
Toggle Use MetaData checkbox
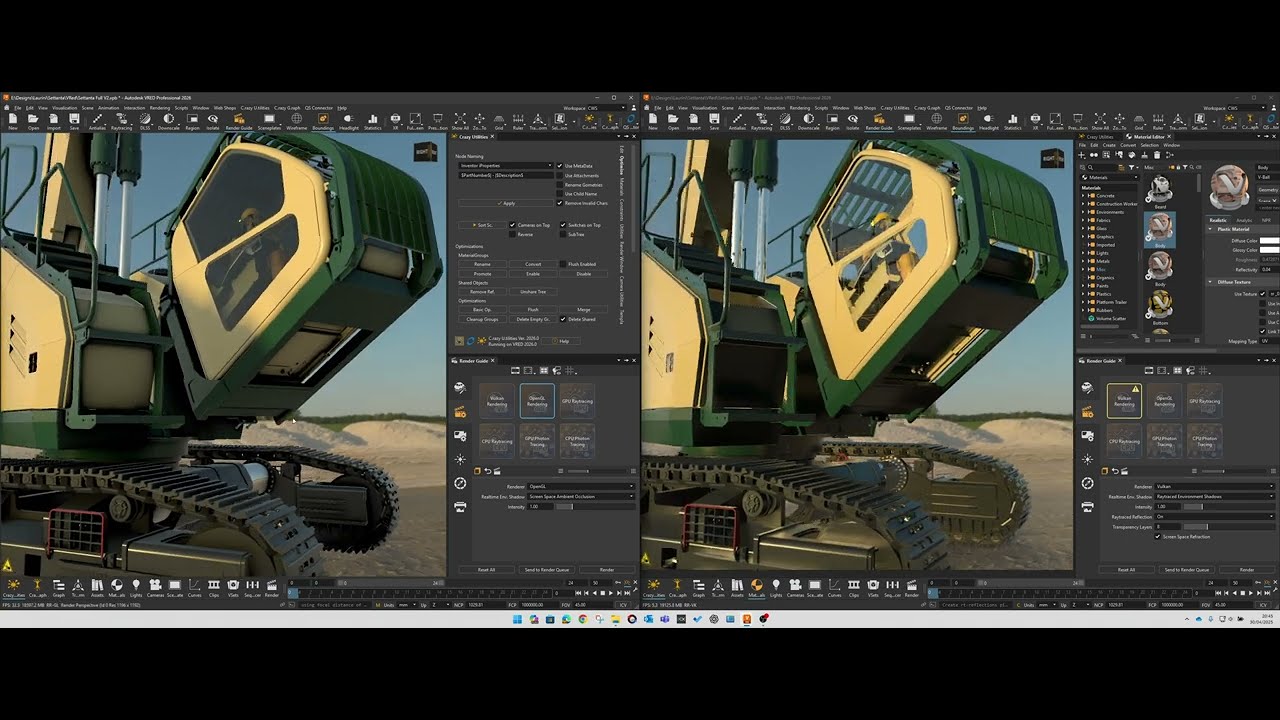(562, 165)
